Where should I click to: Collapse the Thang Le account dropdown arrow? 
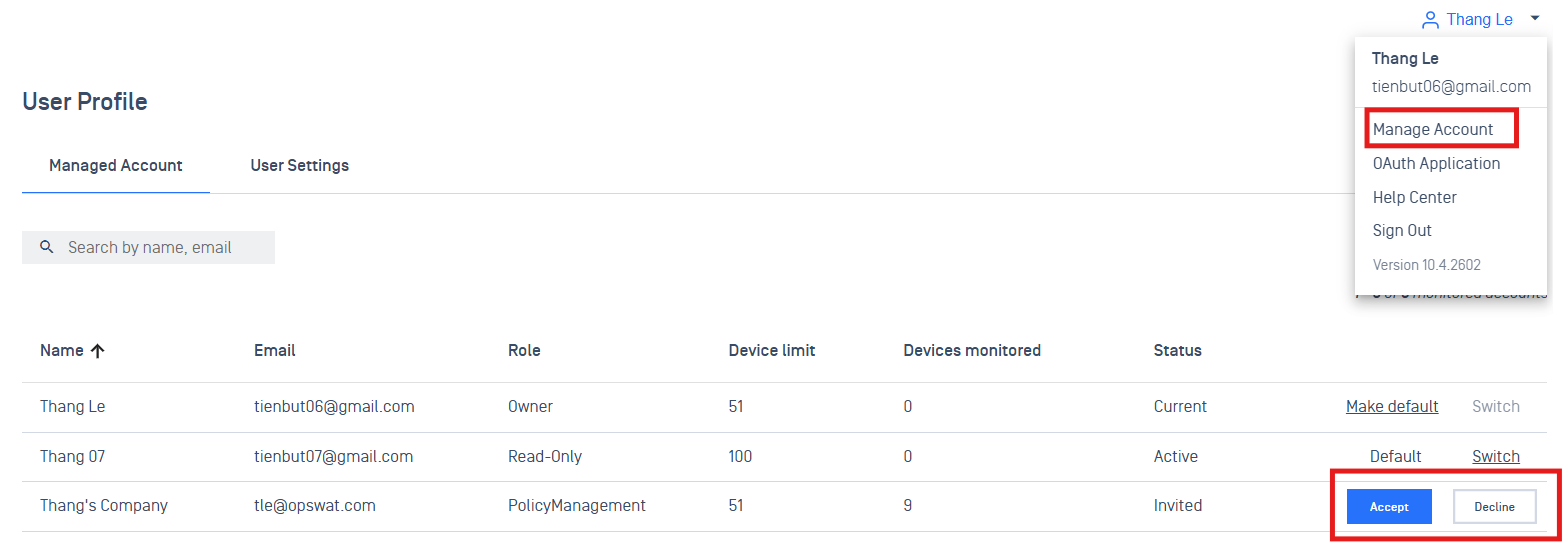point(1535,19)
